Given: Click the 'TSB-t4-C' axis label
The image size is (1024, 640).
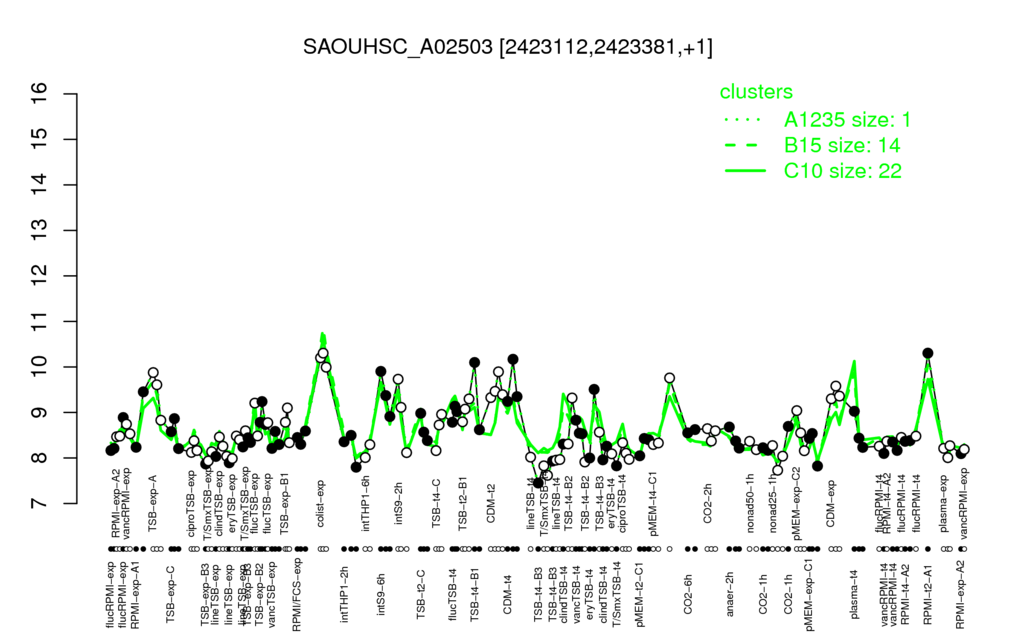Looking at the screenshot, I should [x=436, y=502].
